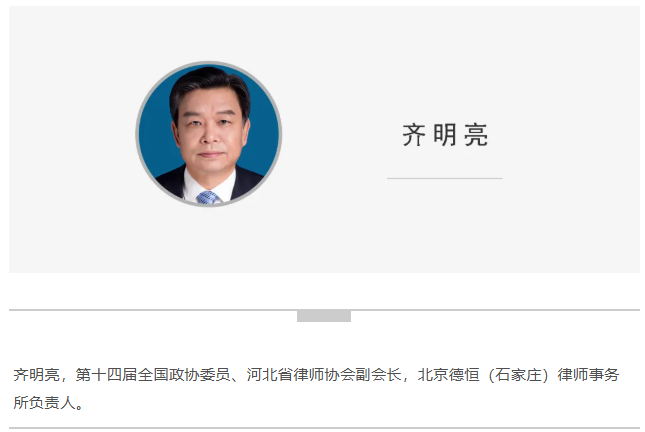Click the phrase 律师协会 in the biography
This screenshot has height=432, width=645.
tap(324, 375)
